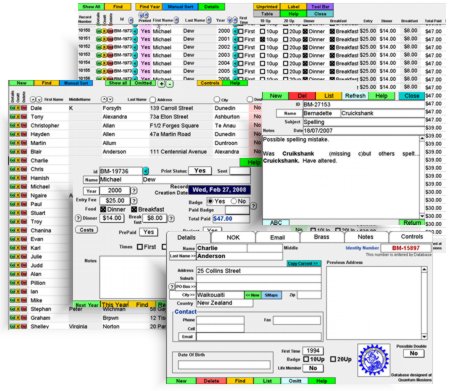Image resolution: width=450 pixels, height=391 pixels.
Task: Click the red Delete button at bottom
Action: (211, 381)
